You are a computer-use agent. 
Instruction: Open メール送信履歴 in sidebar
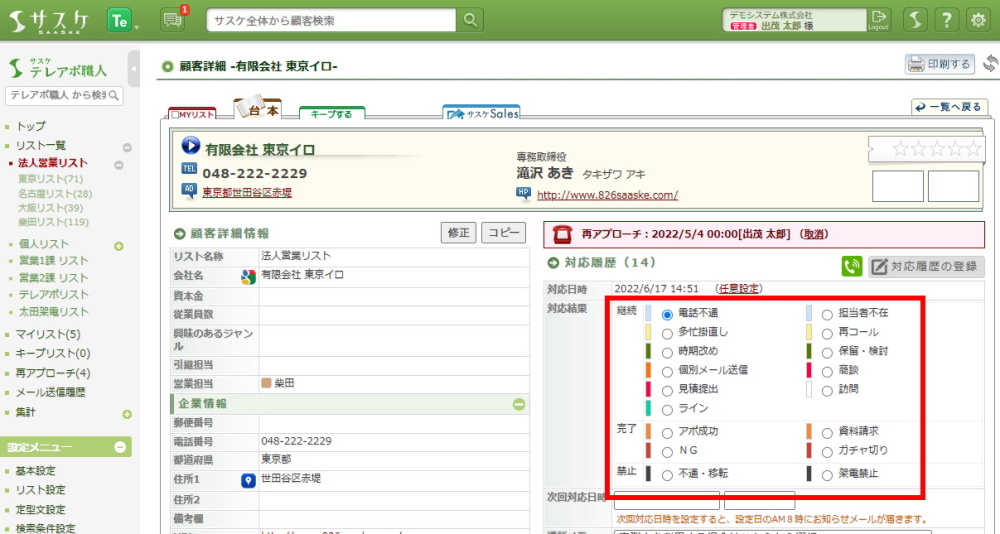pos(50,392)
